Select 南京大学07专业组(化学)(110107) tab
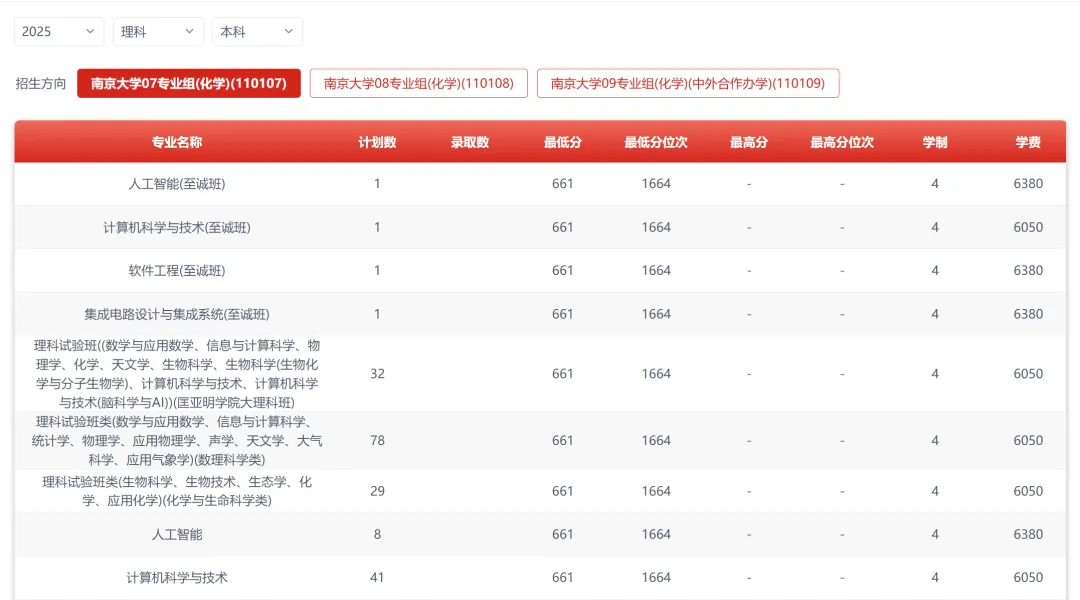The image size is (1080, 600). click(x=189, y=83)
